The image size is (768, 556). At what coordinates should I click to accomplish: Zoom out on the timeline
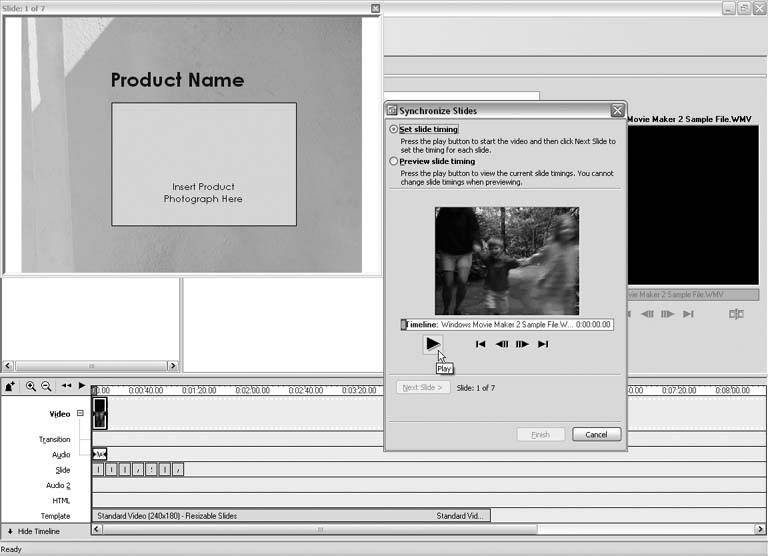[x=46, y=386]
